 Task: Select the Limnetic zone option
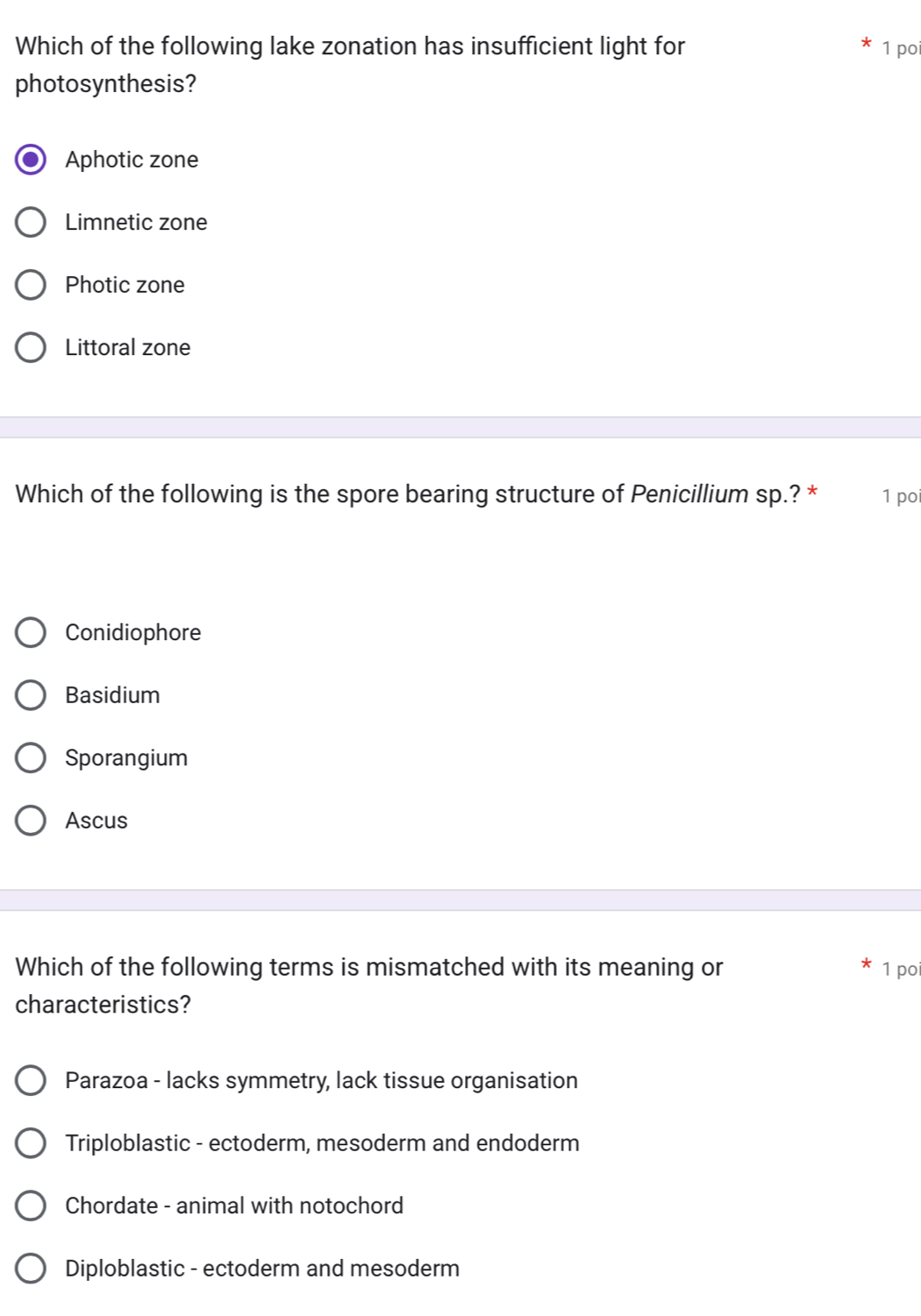click(x=31, y=222)
